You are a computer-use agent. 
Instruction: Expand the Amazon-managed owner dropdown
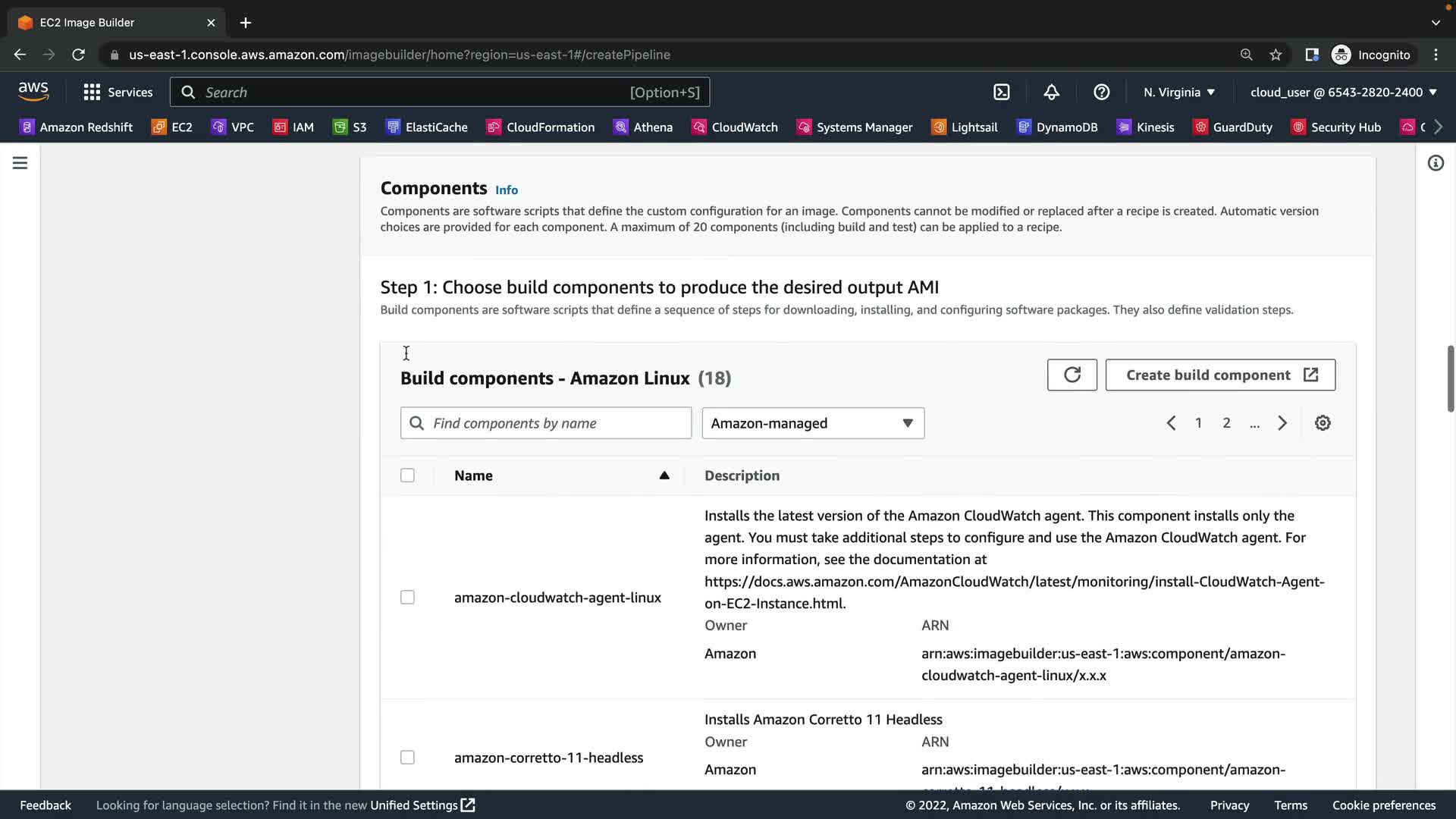point(812,423)
